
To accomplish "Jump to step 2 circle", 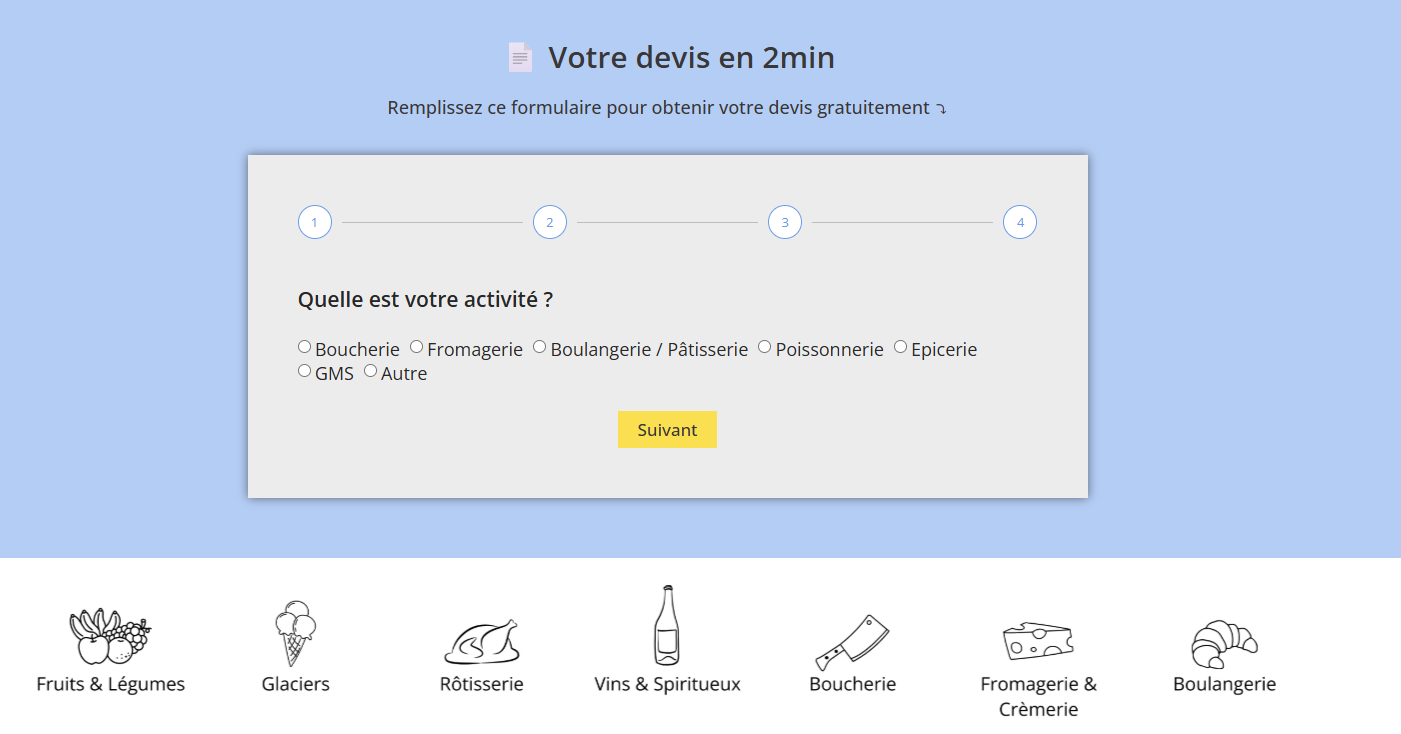I will pyautogui.click(x=550, y=222).
